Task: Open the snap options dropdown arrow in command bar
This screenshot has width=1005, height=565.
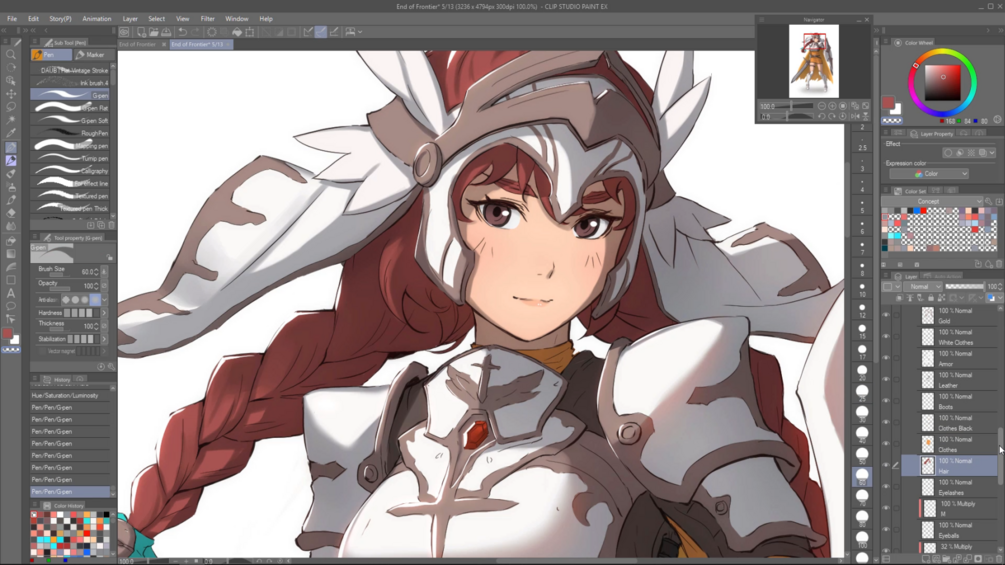Action: [x=360, y=31]
